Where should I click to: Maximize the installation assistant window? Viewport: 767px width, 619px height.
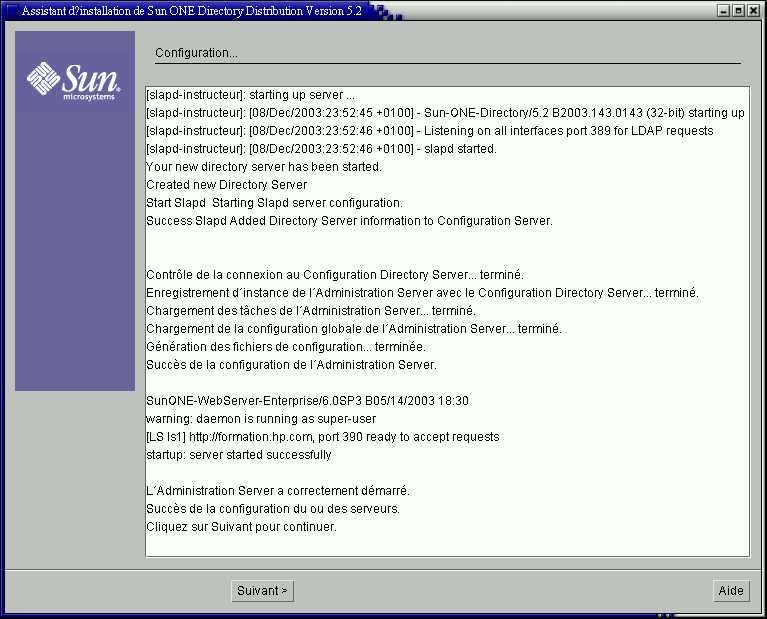738,10
